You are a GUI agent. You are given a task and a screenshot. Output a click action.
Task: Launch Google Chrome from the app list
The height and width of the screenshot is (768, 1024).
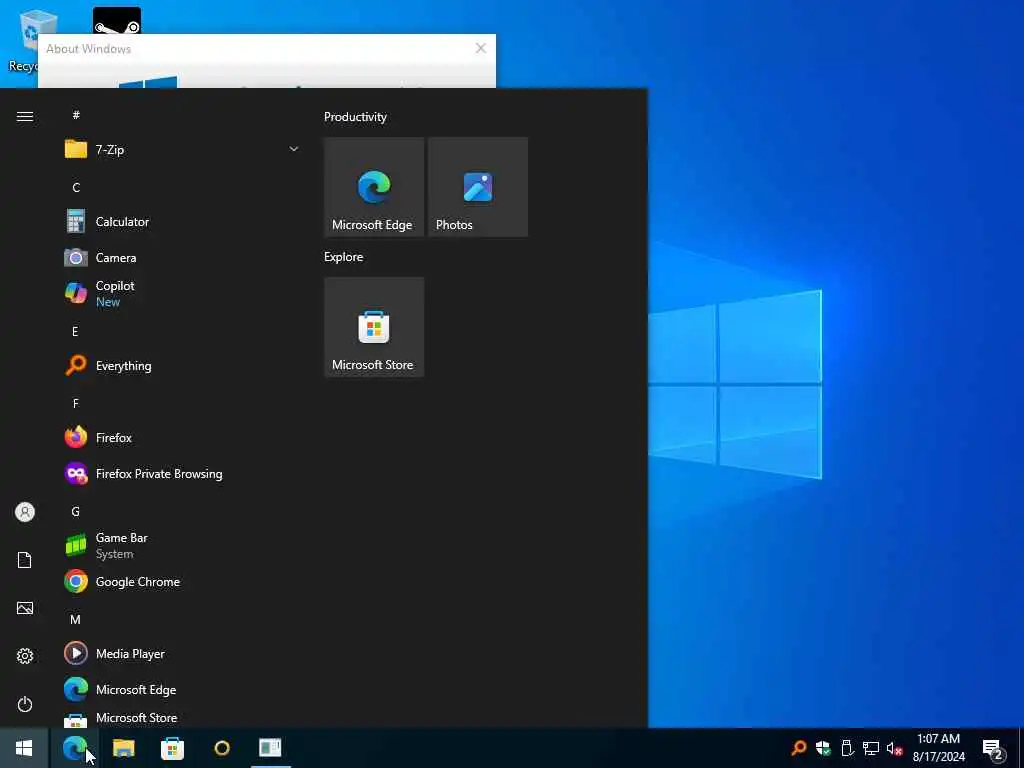pos(182,581)
